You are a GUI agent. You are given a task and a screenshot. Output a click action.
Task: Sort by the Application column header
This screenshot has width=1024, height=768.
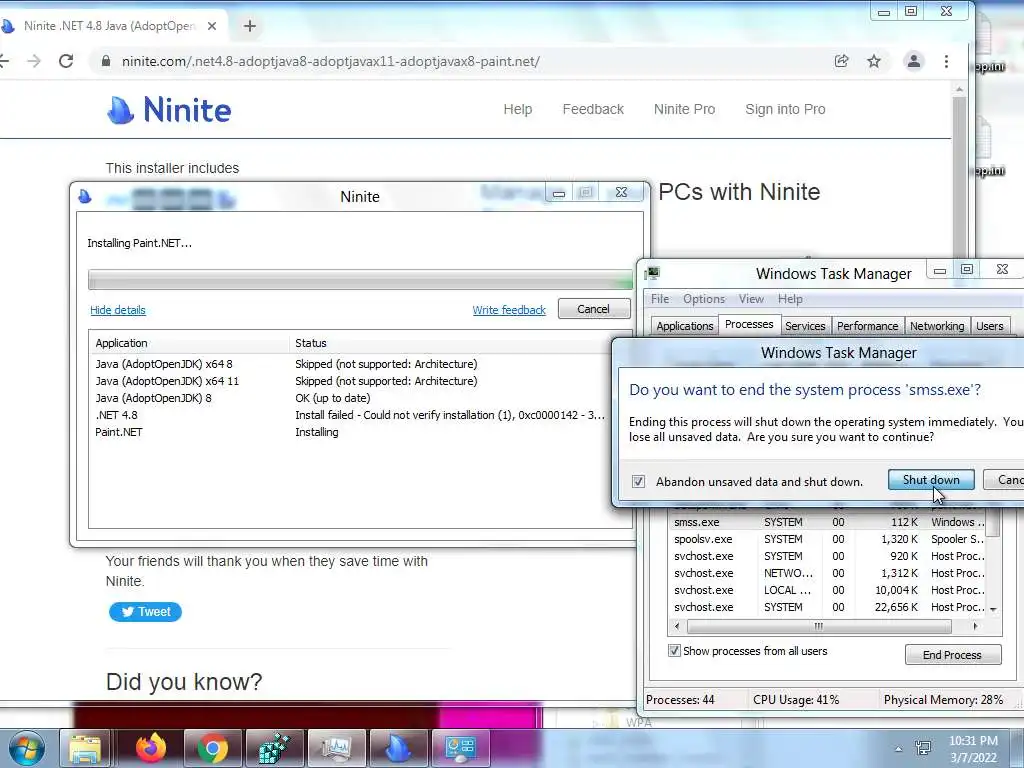point(189,343)
